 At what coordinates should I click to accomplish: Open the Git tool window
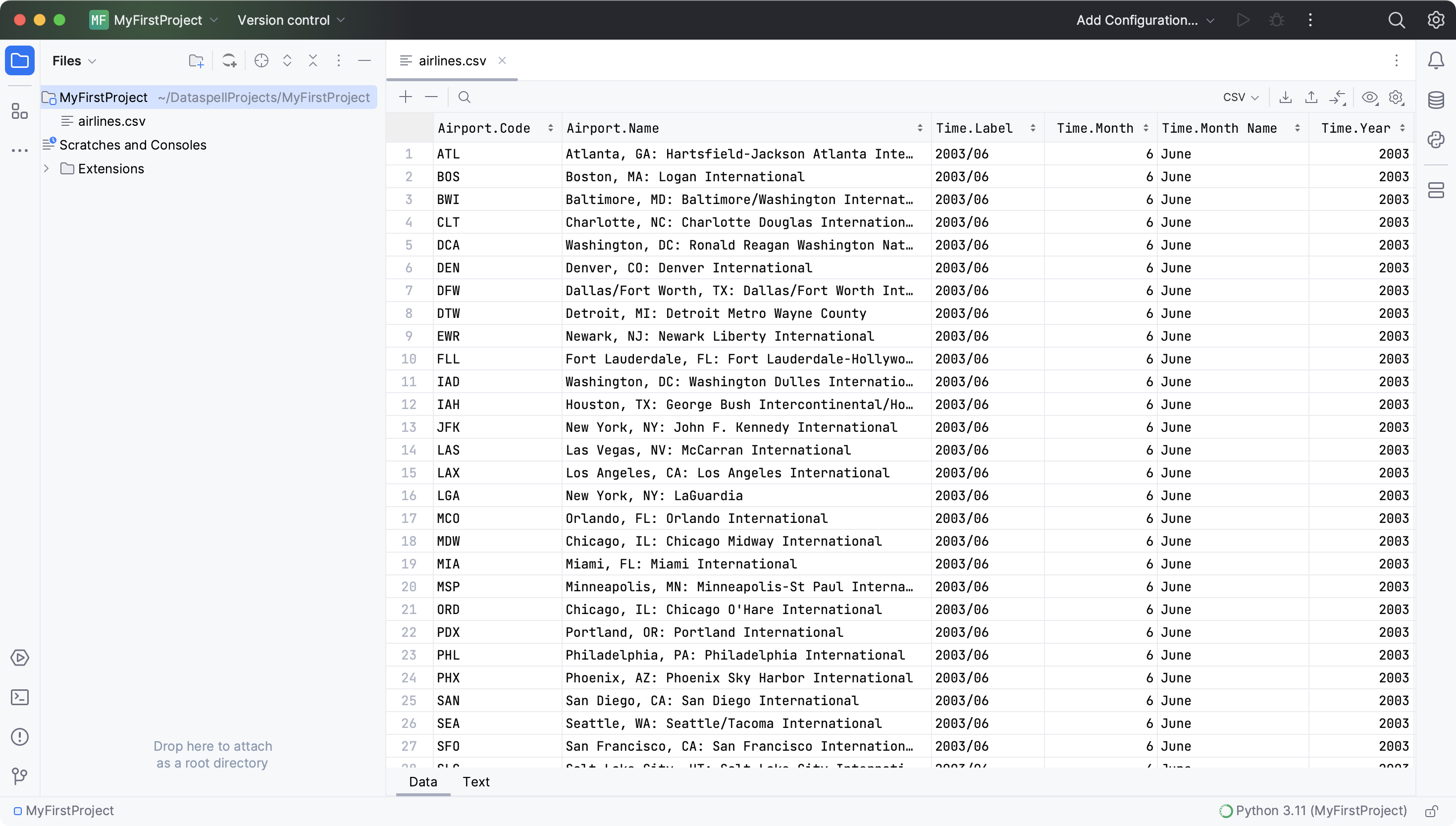(20, 775)
